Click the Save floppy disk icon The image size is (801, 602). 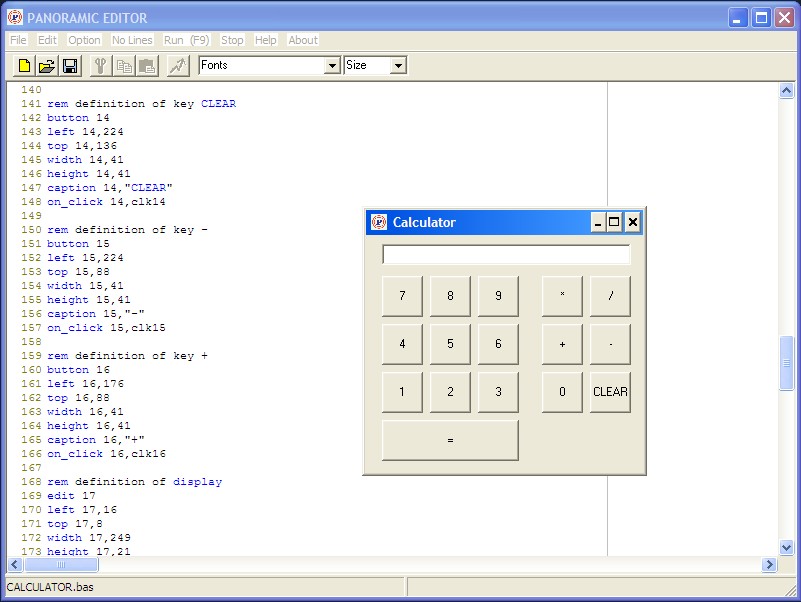[69, 65]
